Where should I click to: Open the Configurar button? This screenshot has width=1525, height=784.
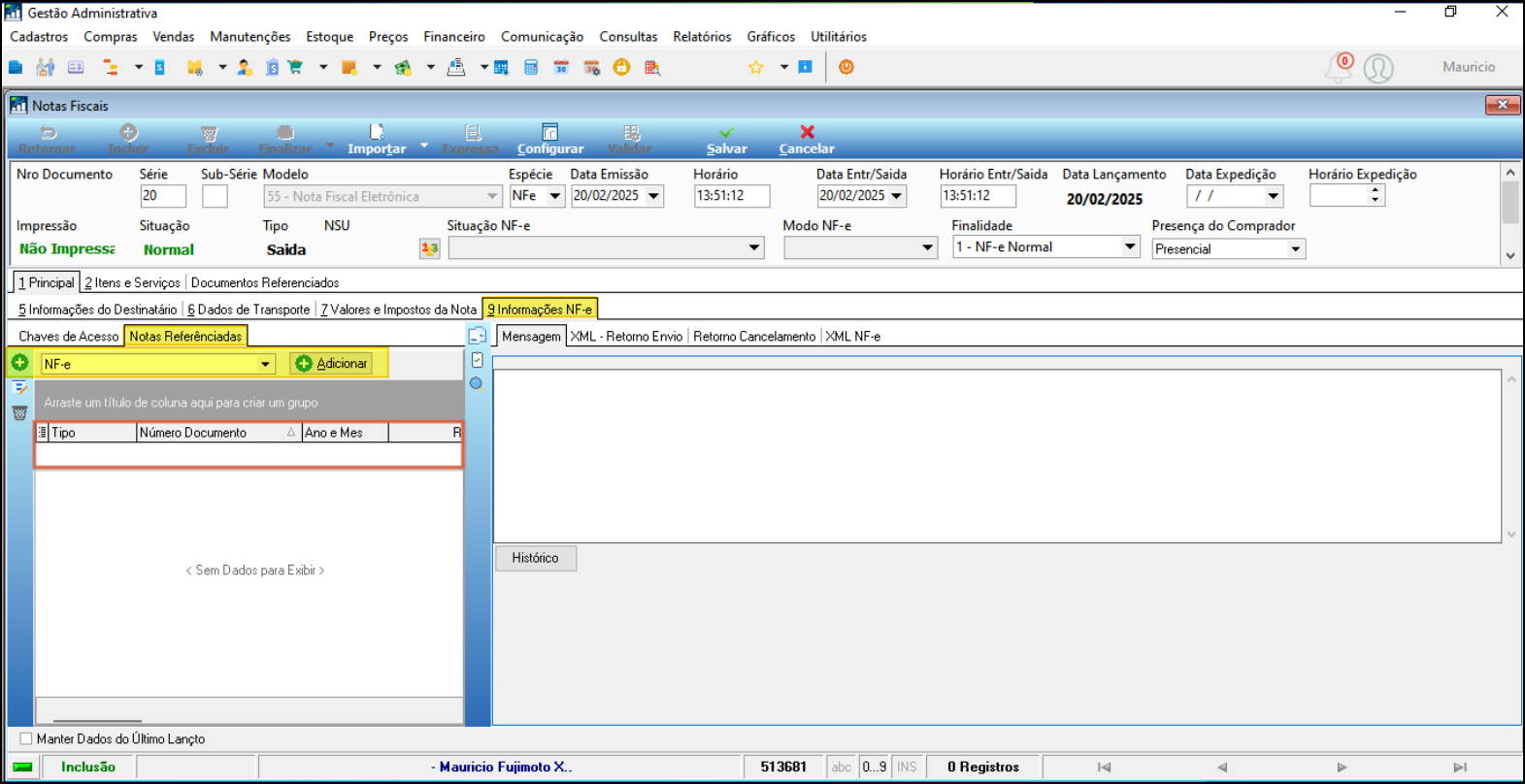point(550,139)
